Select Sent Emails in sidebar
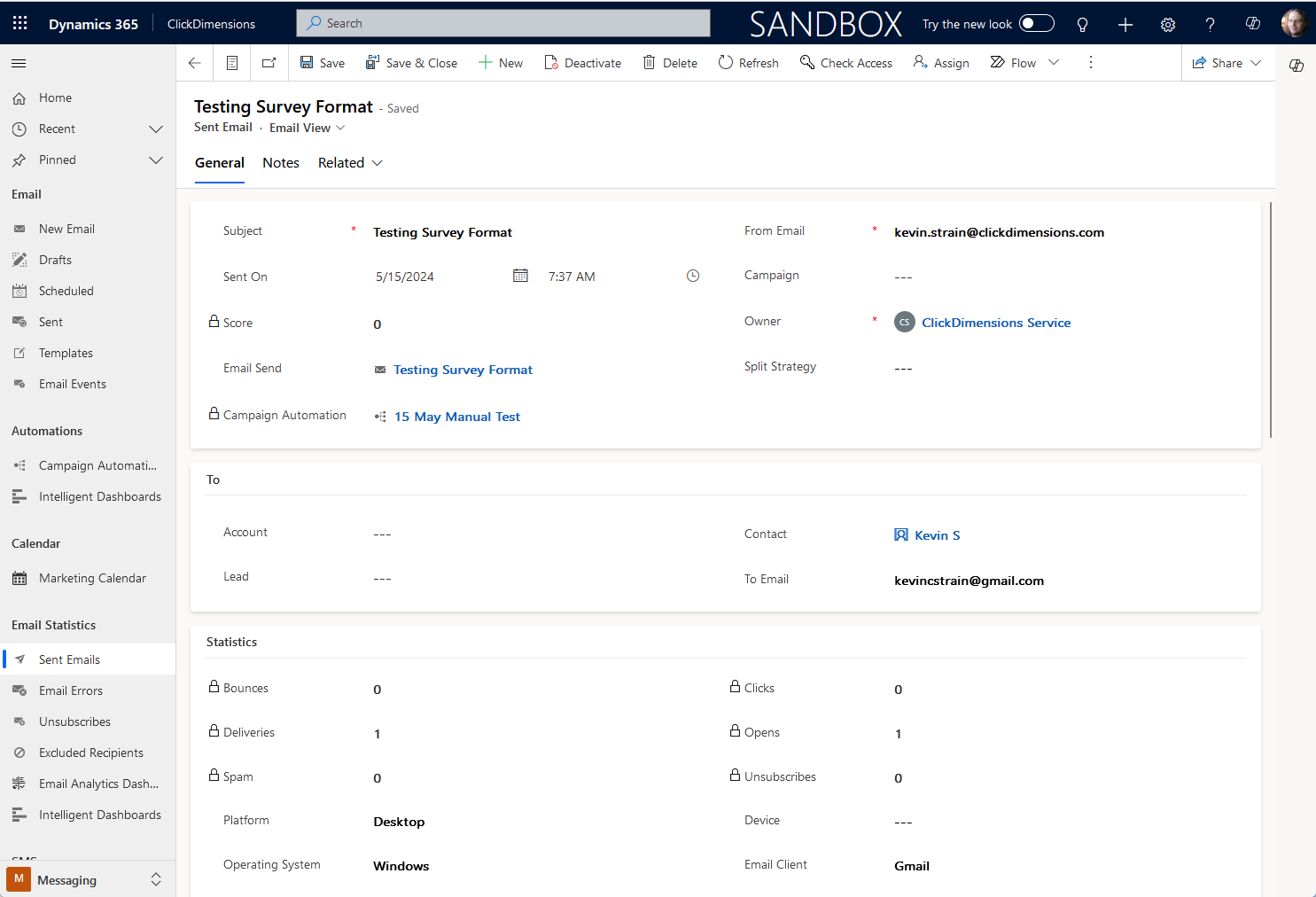Screen dimensions: 1316x897 [x=88, y=659]
